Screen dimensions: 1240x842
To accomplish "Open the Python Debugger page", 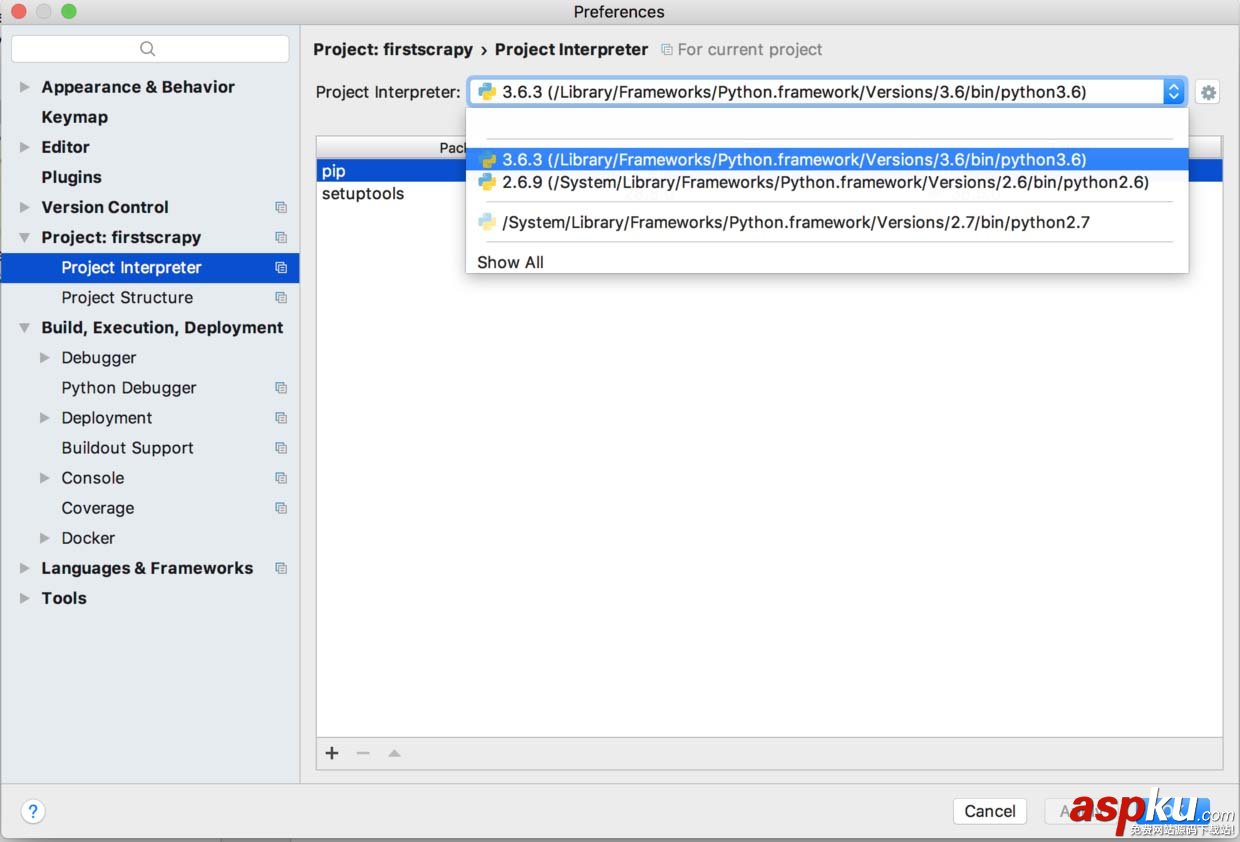I will 129,387.
